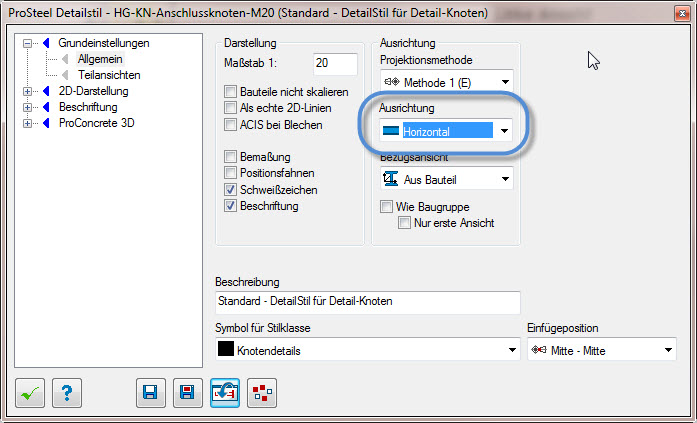This screenshot has width=697, height=423.
Task: Click blue arrow icon next to 2D-Darstellung
Action: pos(46,91)
